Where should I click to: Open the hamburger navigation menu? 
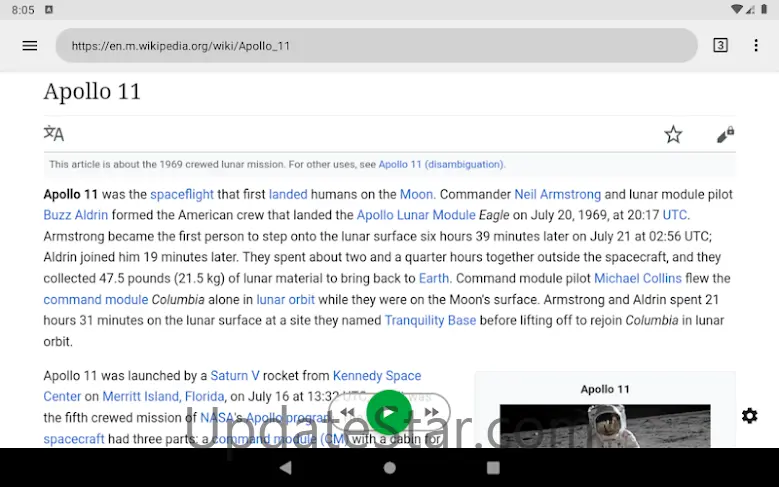click(30, 46)
